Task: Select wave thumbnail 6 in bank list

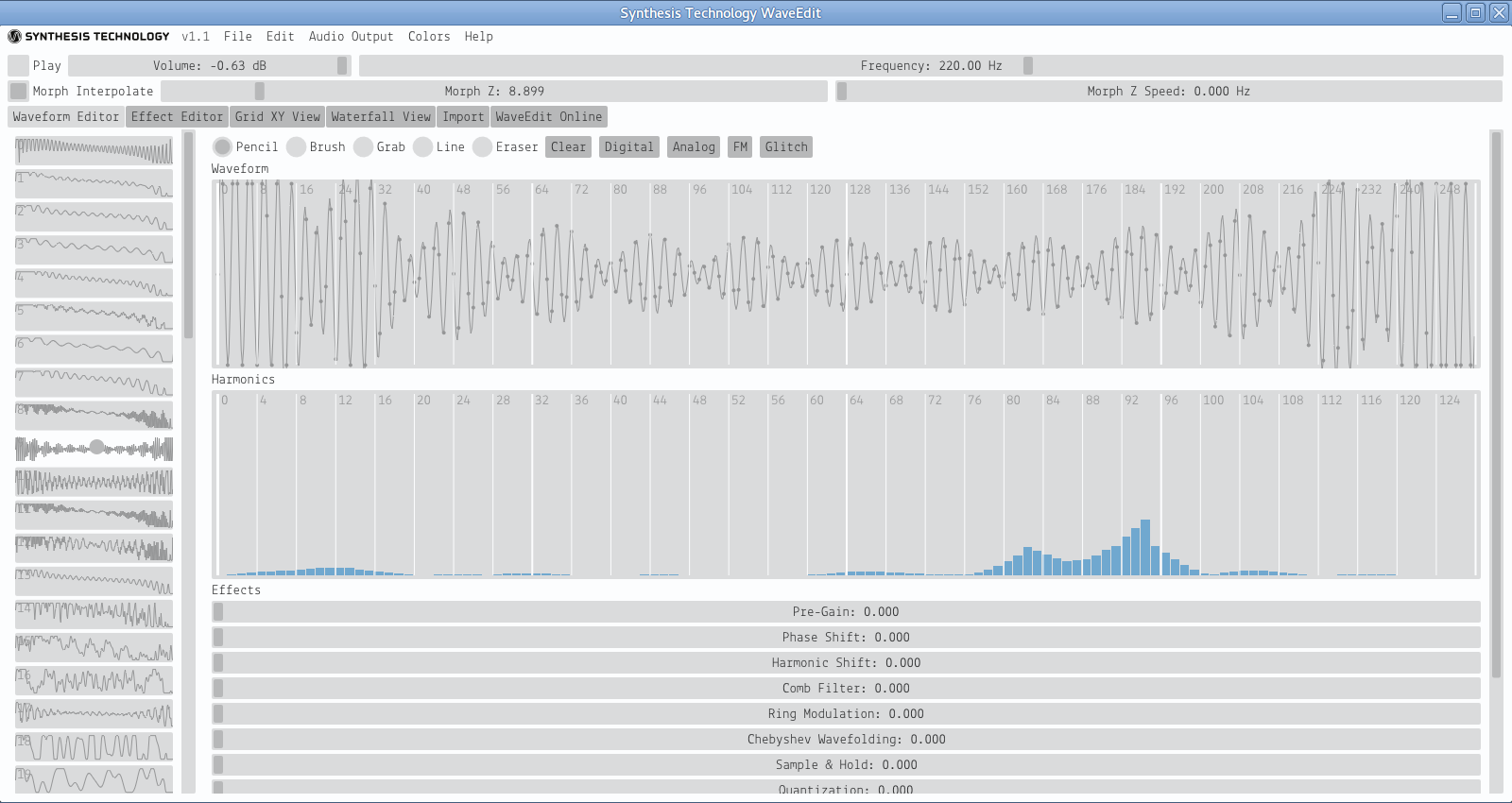Action: 94,349
